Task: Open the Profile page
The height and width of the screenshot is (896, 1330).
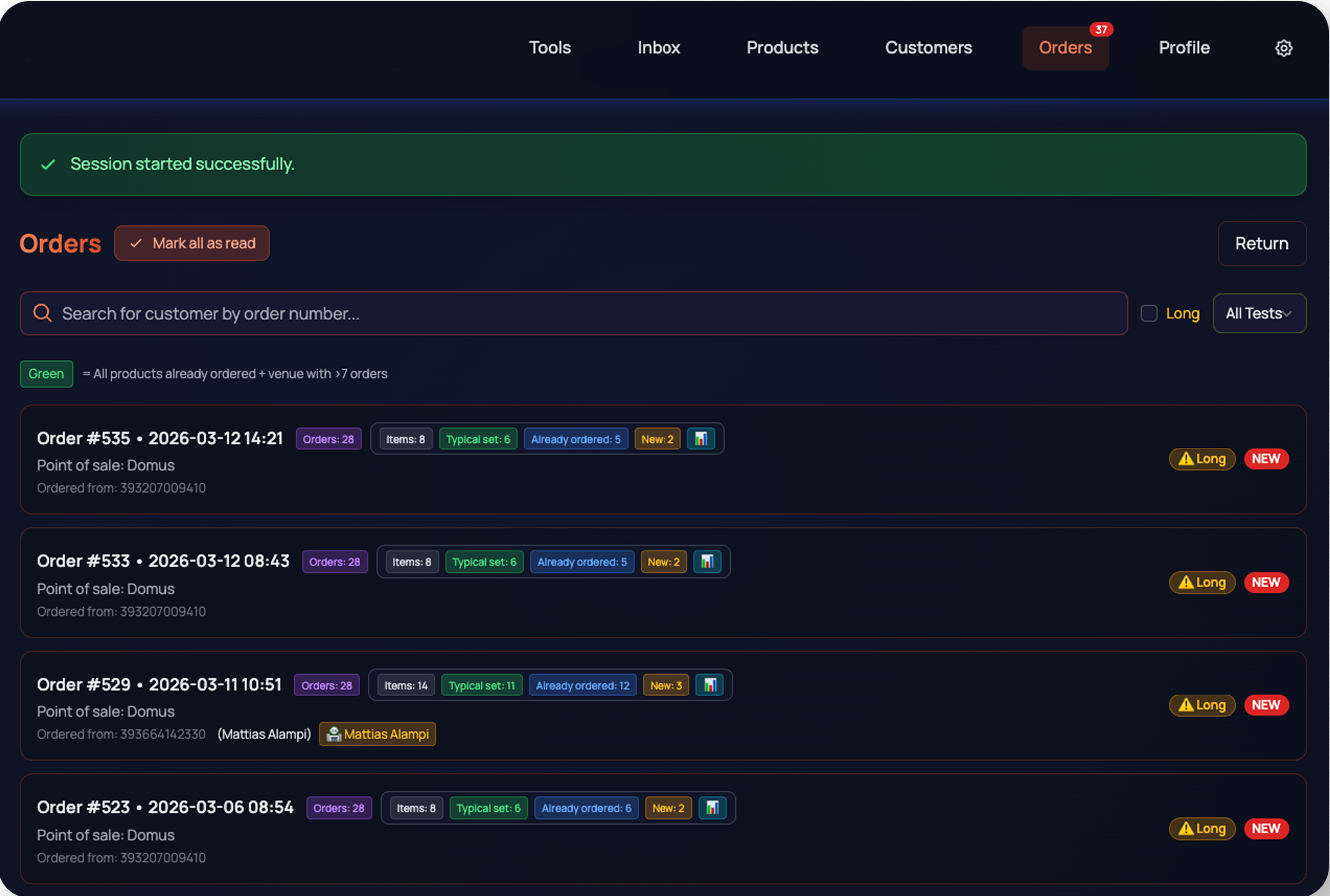Action: pyautogui.click(x=1184, y=48)
